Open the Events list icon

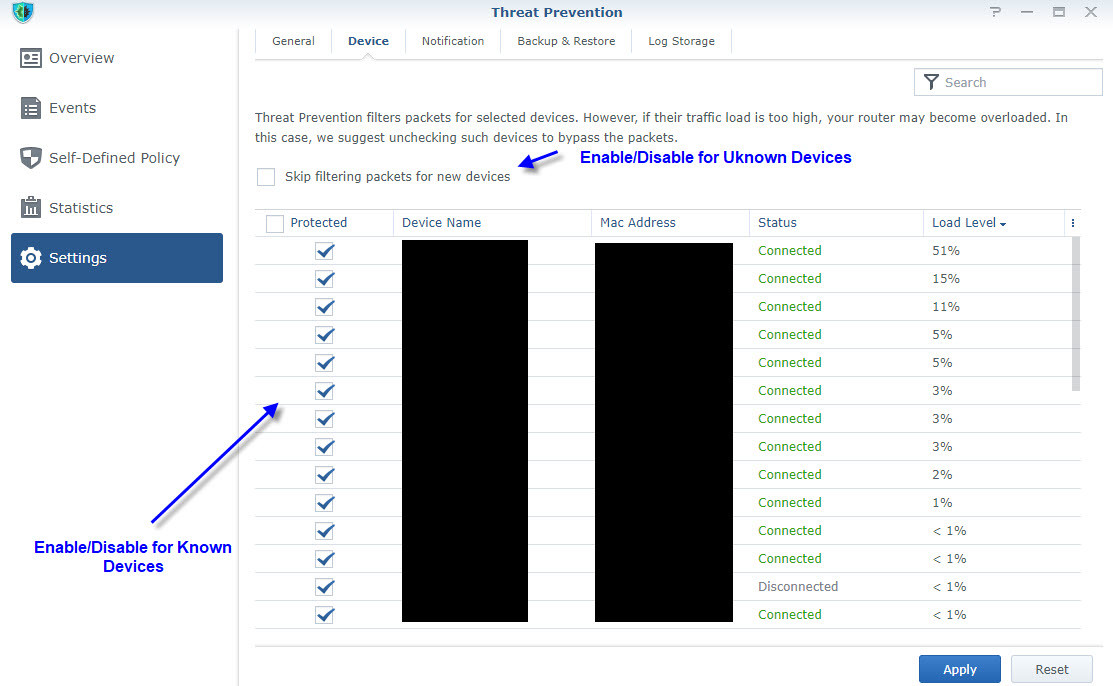pyautogui.click(x=31, y=108)
